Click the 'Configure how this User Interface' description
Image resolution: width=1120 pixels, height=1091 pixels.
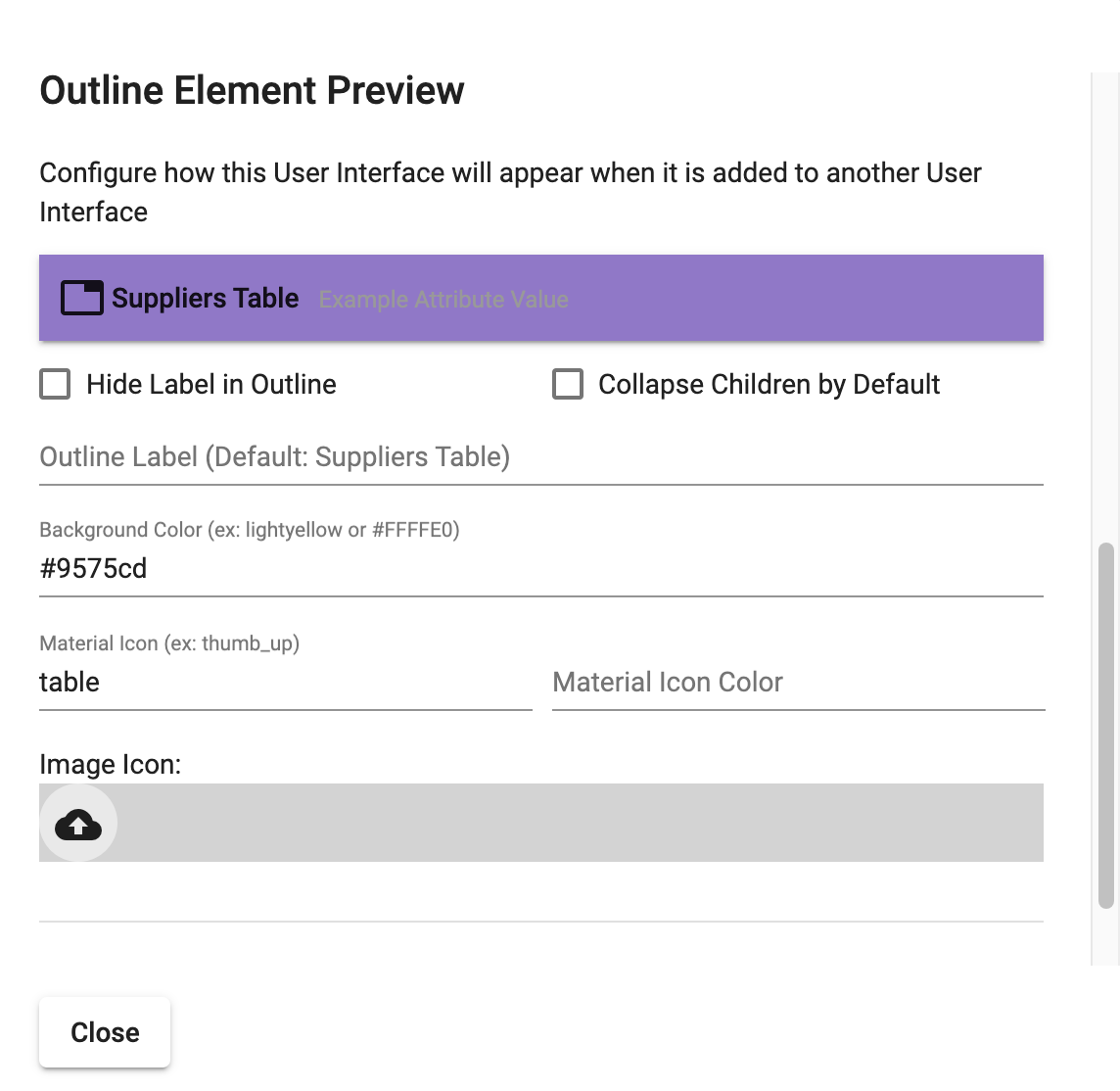pyautogui.click(x=510, y=192)
